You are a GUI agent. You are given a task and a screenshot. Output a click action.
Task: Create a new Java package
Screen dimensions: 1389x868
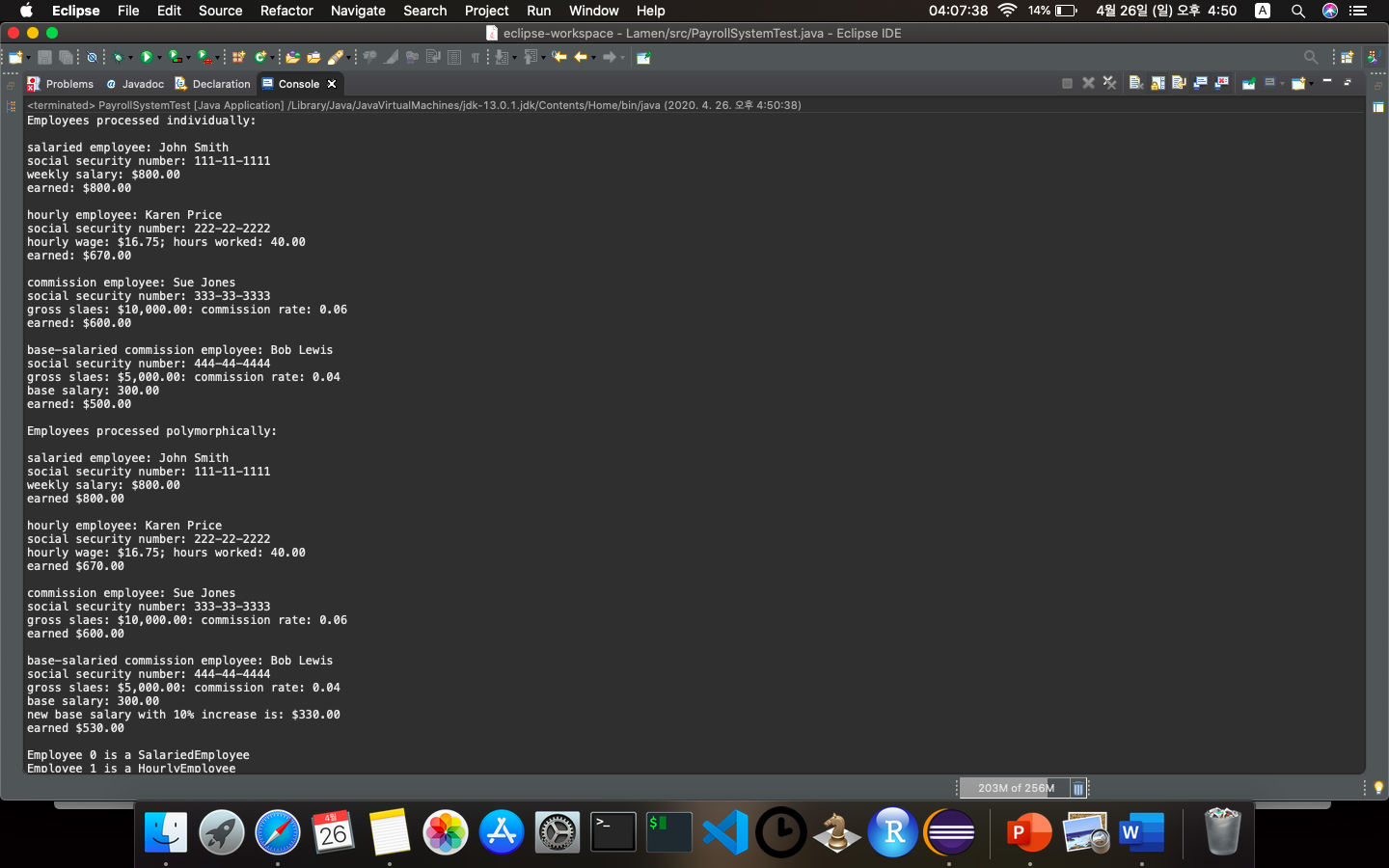pyautogui.click(x=238, y=57)
